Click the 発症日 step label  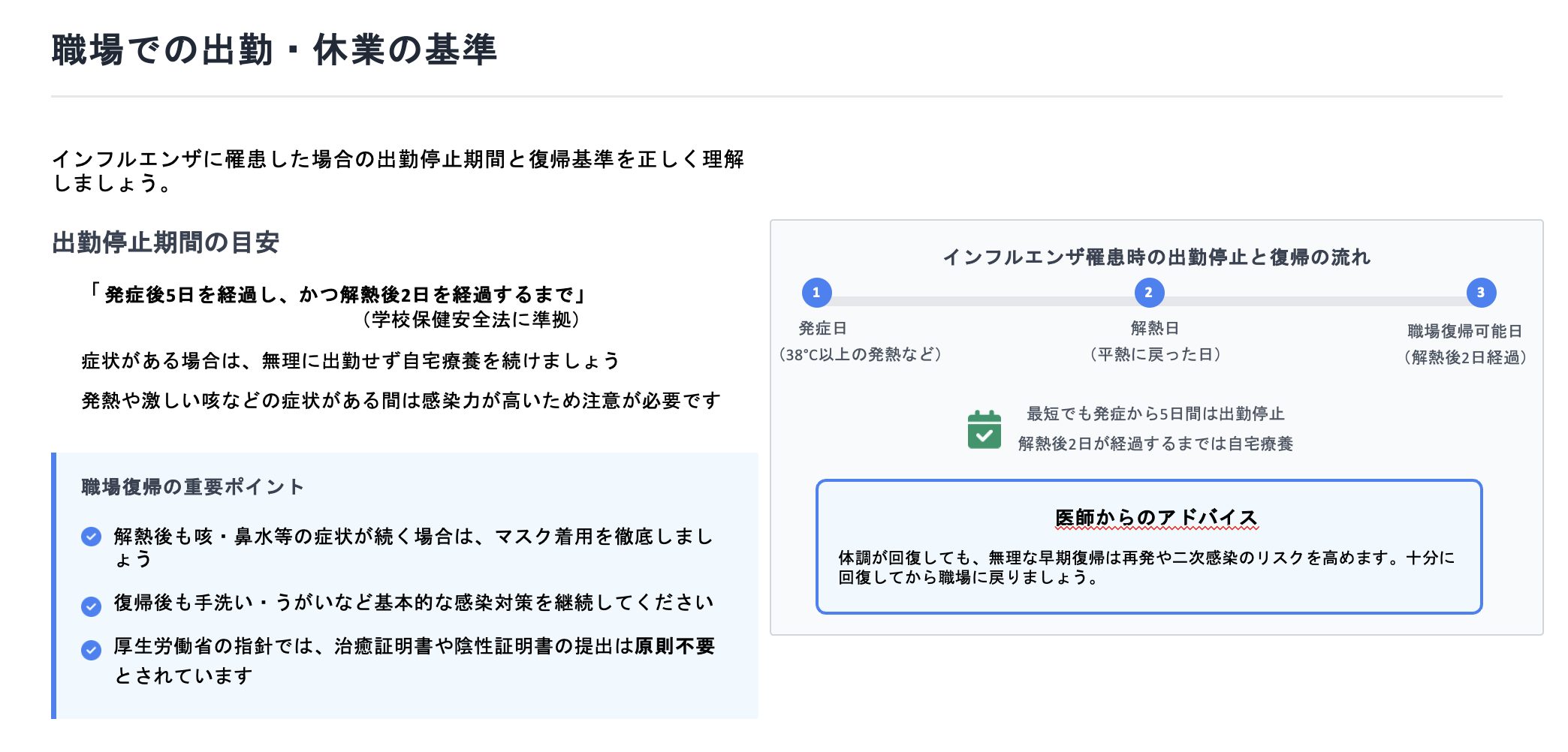pyautogui.click(x=822, y=329)
